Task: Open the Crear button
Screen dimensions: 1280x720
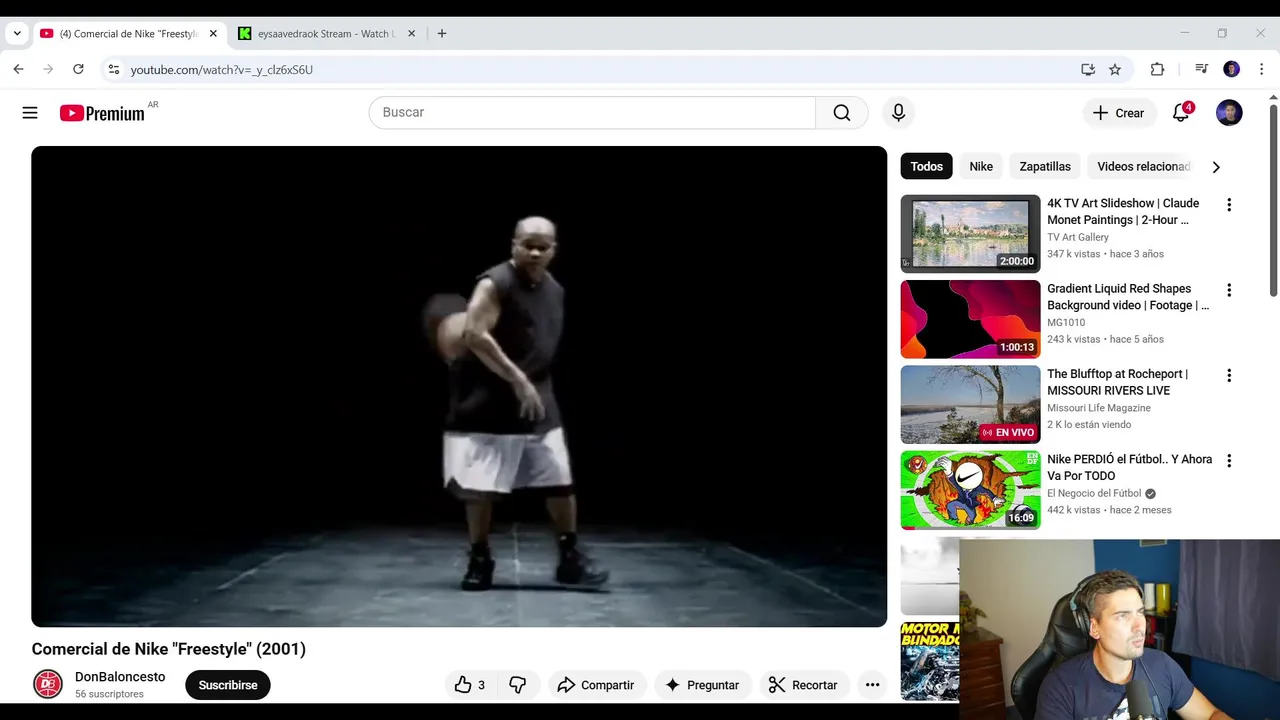Action: 1118,113
